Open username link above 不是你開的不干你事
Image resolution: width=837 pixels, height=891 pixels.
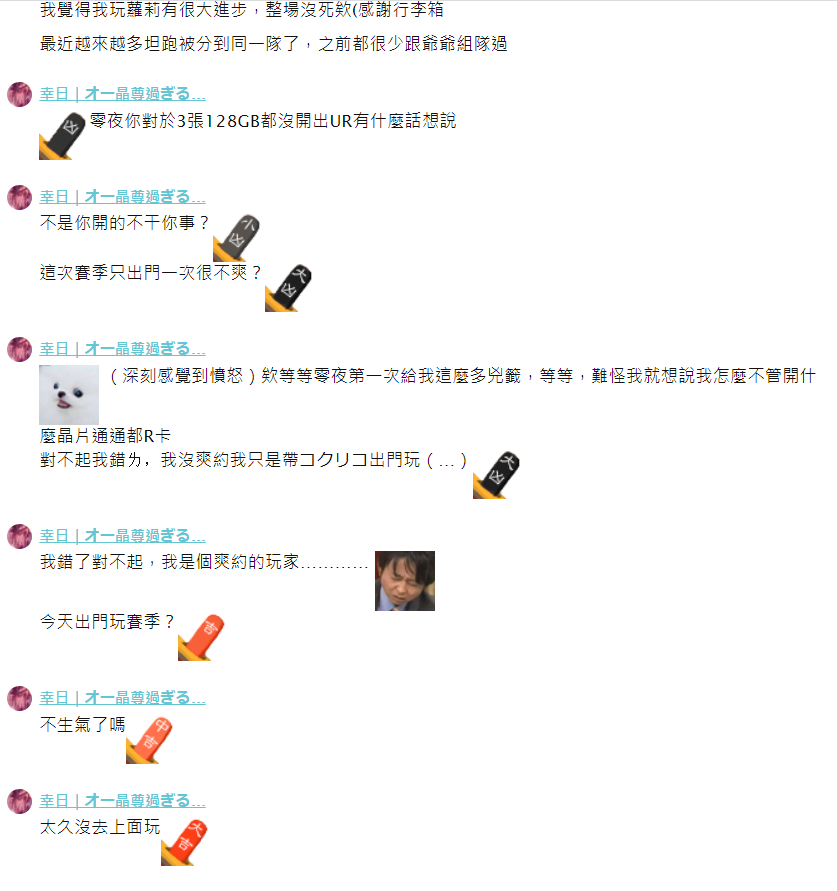pos(122,197)
